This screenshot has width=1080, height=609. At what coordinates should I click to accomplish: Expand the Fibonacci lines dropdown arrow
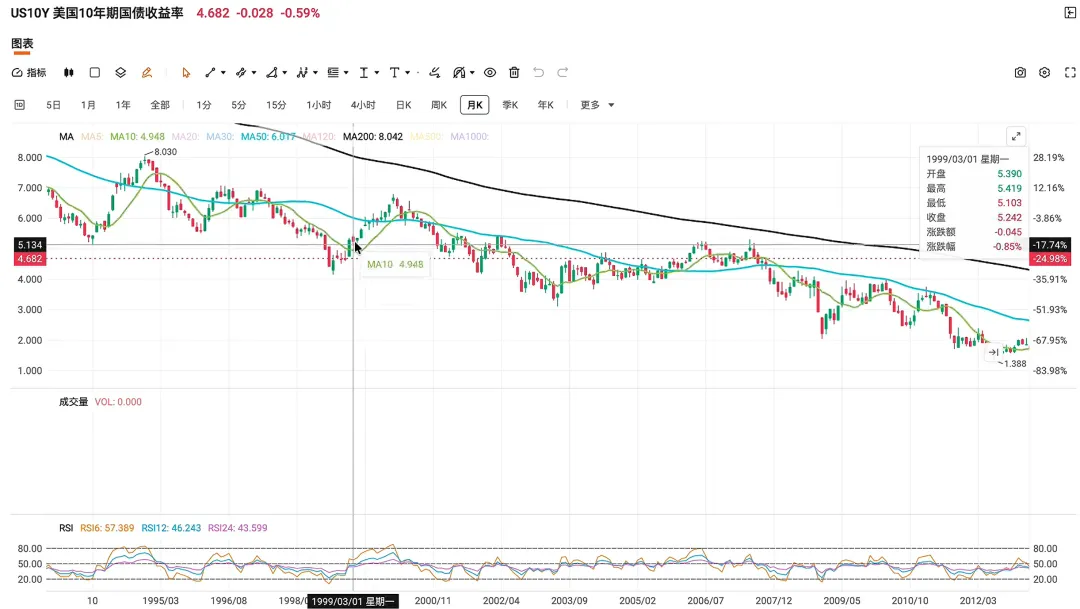(x=346, y=72)
